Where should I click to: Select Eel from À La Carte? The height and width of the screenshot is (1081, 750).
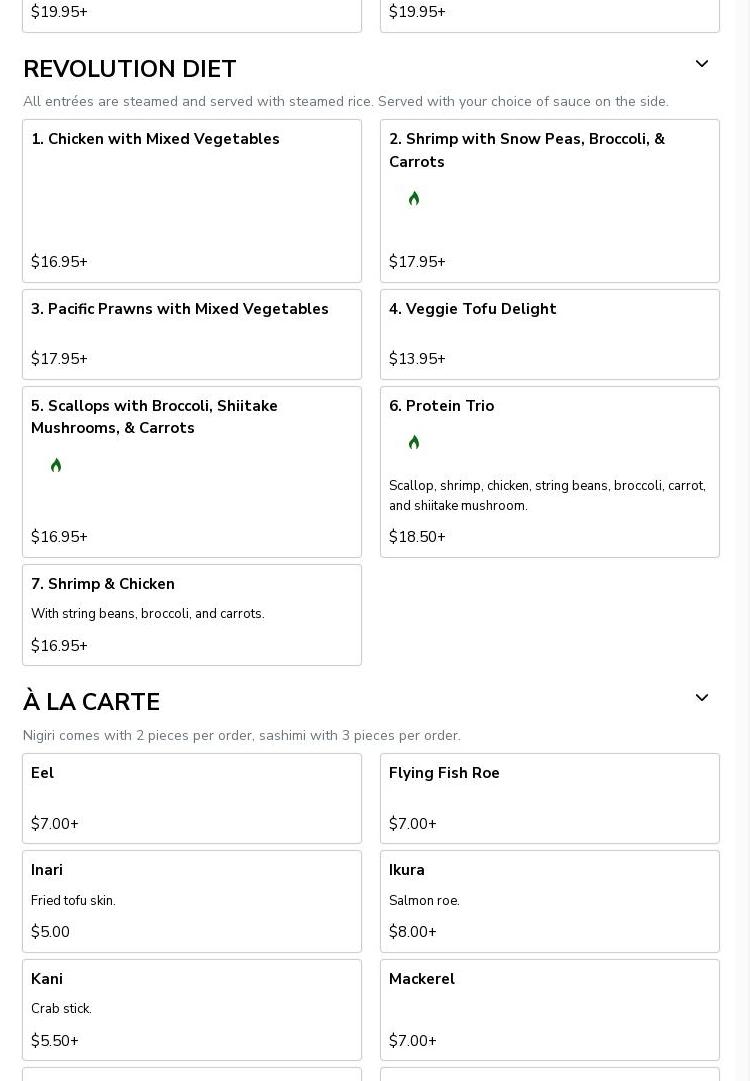click(191, 798)
